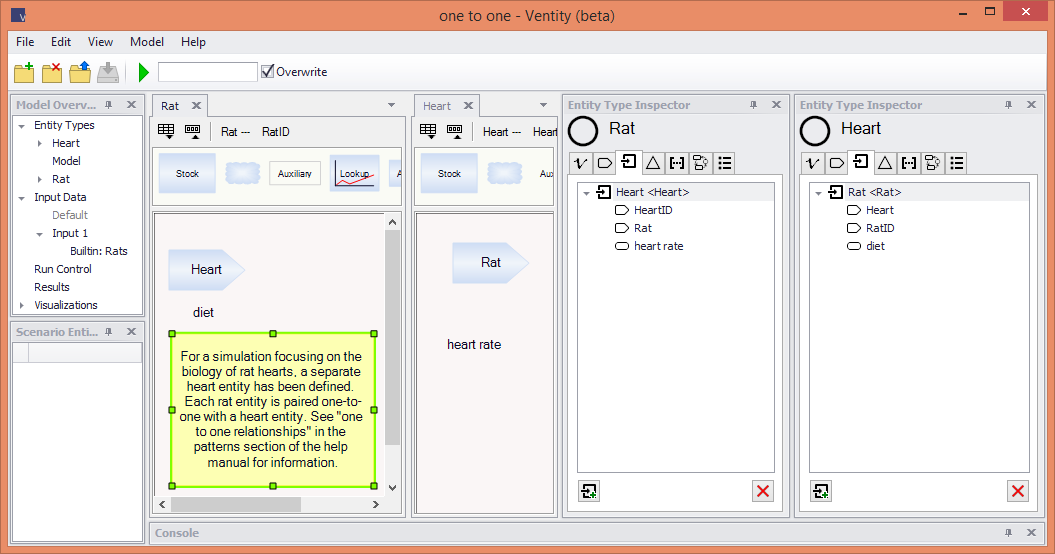1055x554 pixels.
Task: Collapse the Heart <Heart> reference node
Action: click(586, 193)
